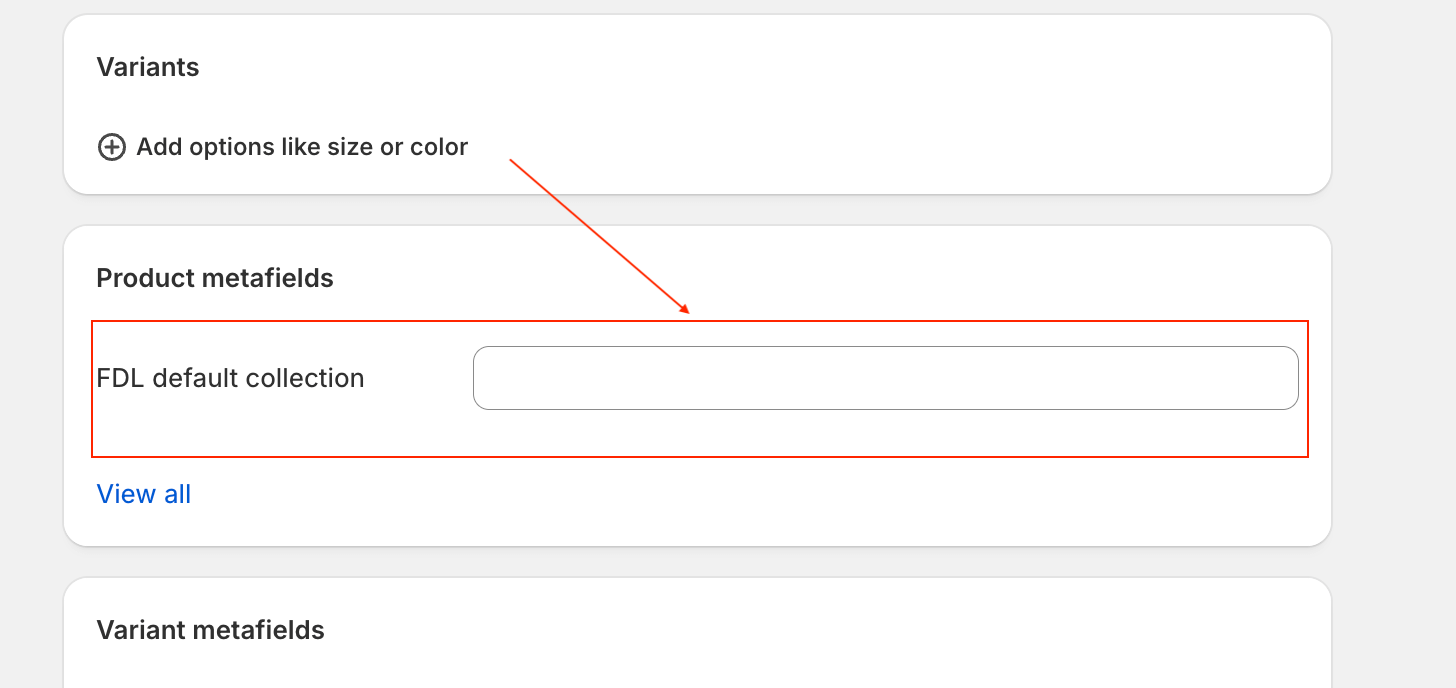The width and height of the screenshot is (1456, 688).
Task: Click the Product metafields heading
Action: (215, 278)
